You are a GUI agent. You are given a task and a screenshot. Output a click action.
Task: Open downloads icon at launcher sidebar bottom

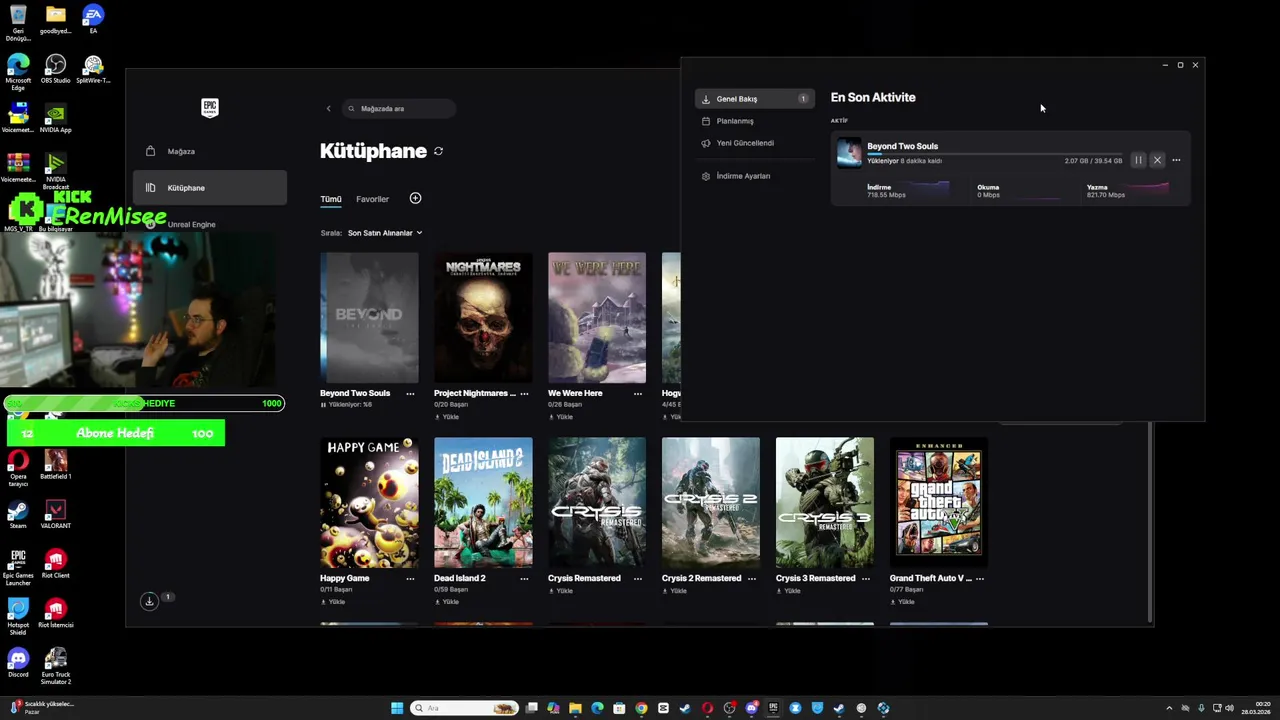[149, 601]
